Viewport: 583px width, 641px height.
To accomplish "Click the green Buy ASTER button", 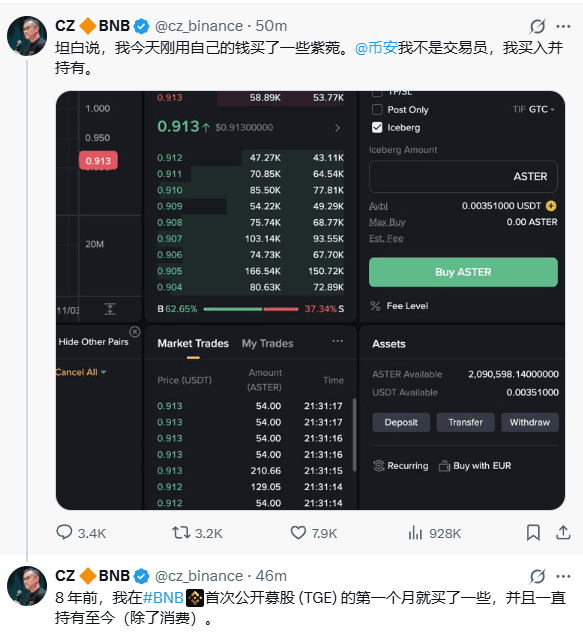I will 463,272.
